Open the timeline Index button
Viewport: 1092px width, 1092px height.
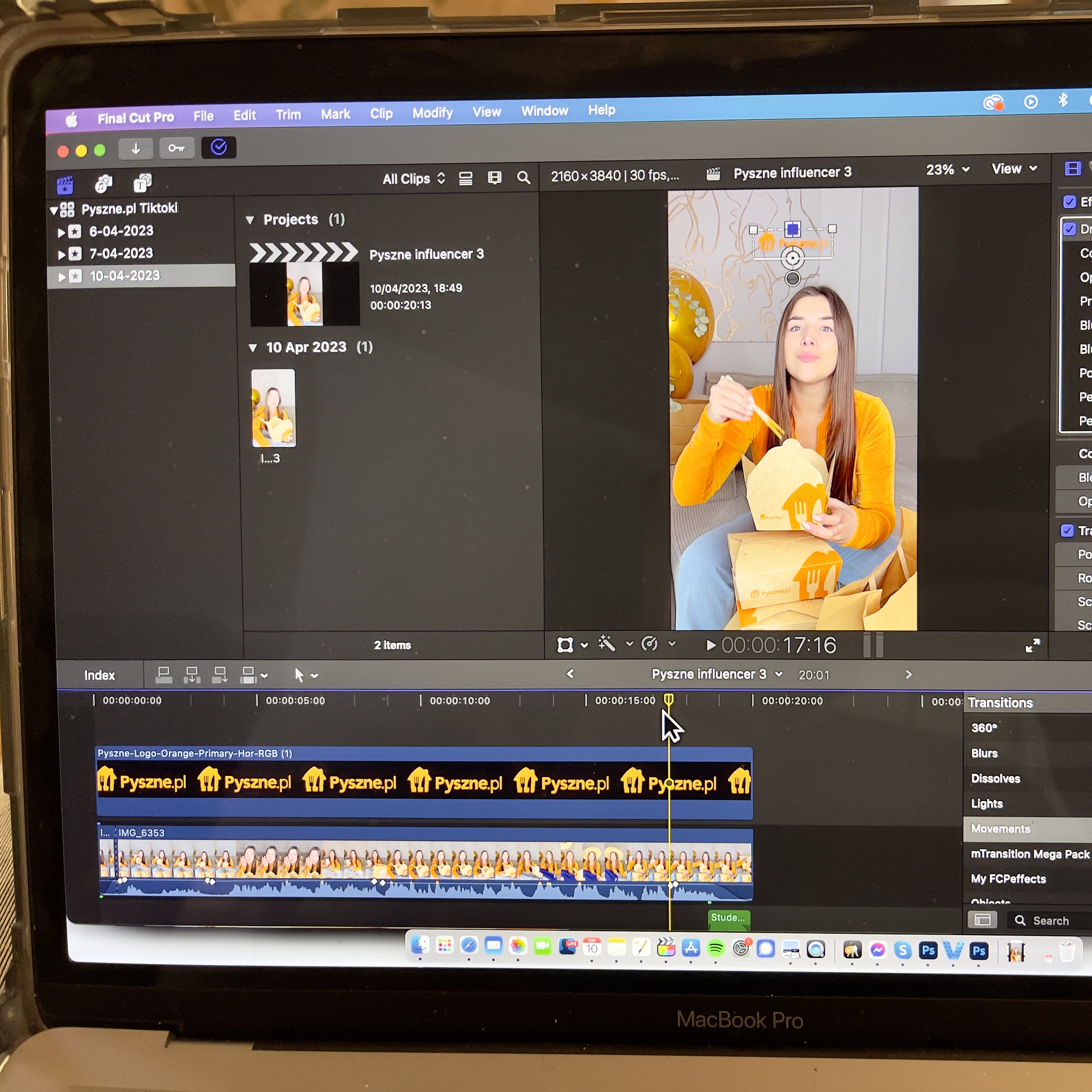point(99,676)
